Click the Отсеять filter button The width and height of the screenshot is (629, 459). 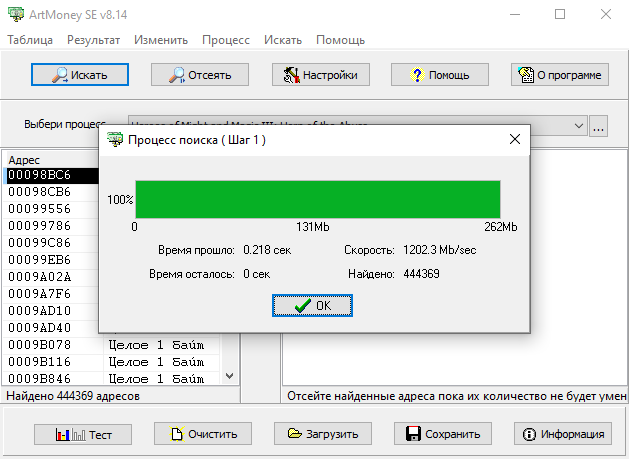[x=200, y=75]
